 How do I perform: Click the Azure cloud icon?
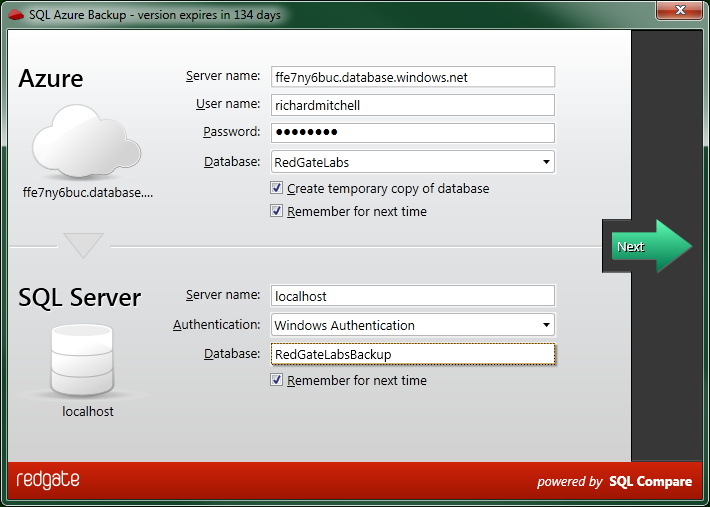click(x=86, y=141)
